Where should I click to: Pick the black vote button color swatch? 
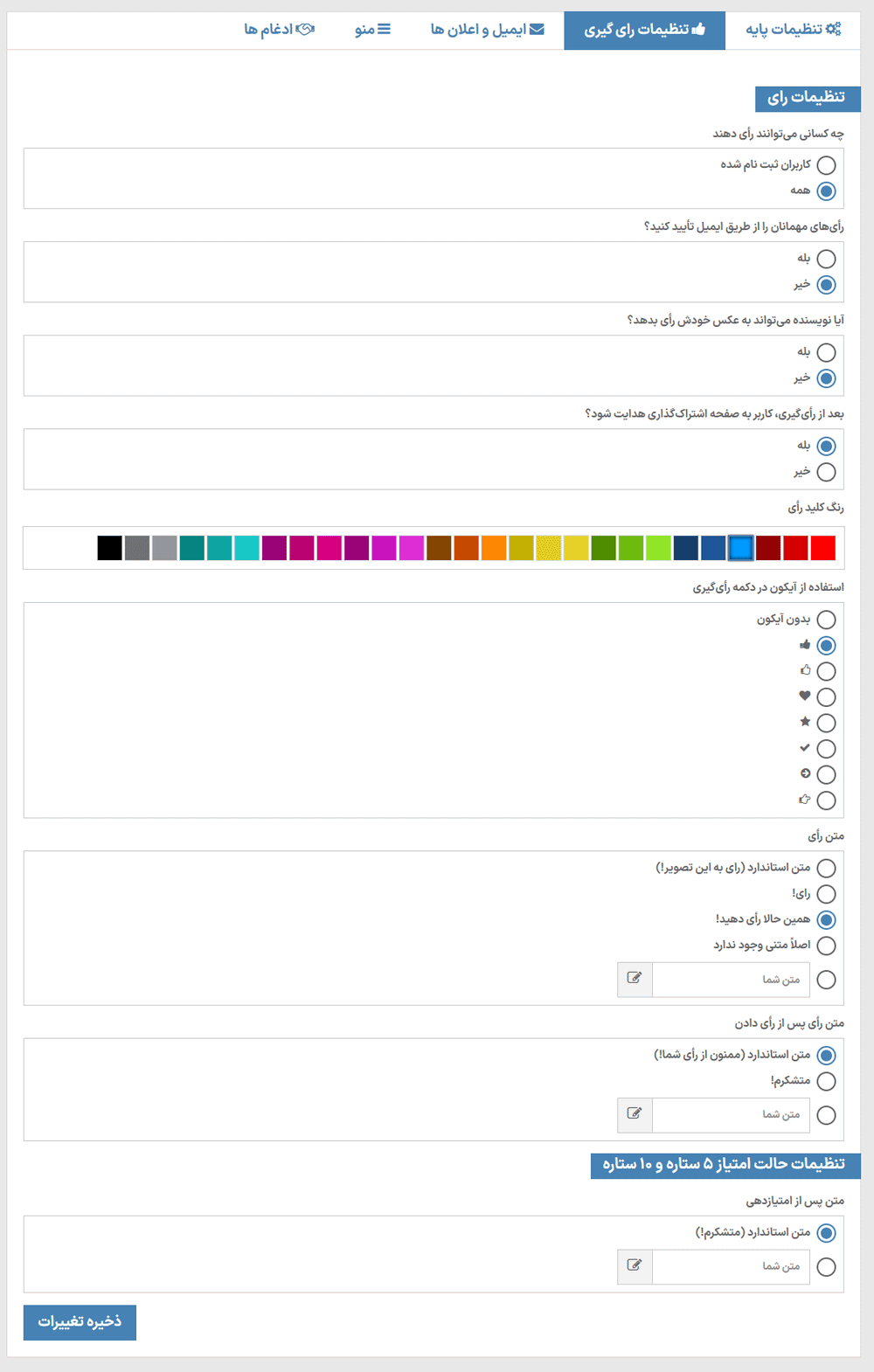[x=109, y=548]
